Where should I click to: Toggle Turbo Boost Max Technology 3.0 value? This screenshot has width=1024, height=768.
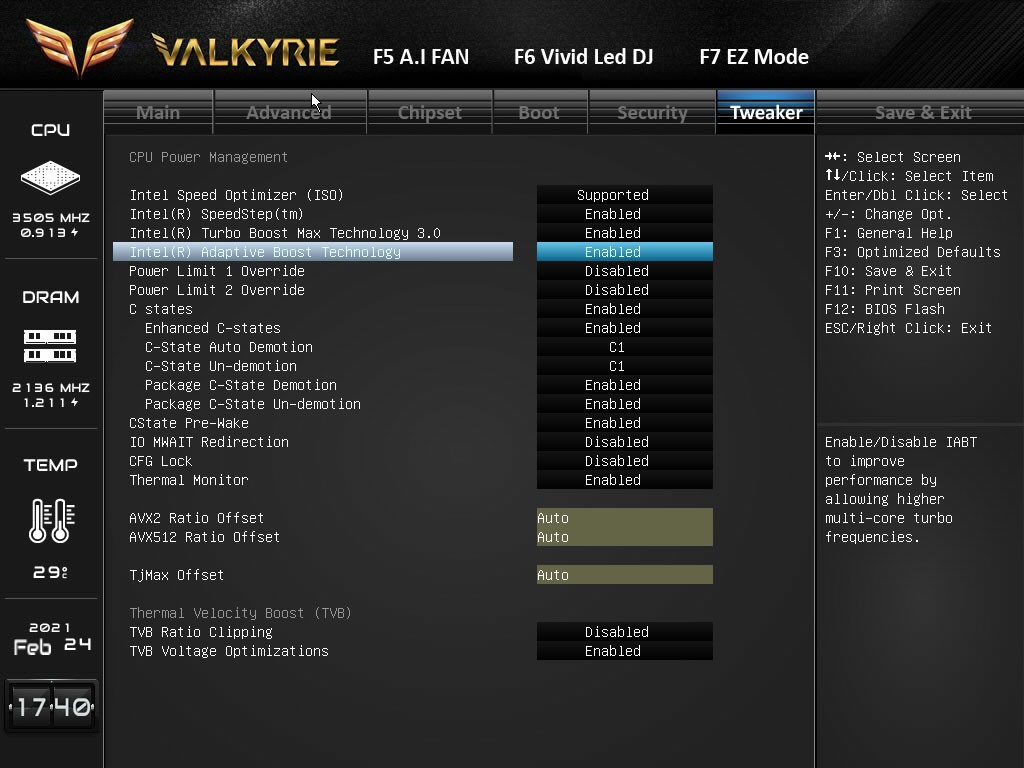[624, 233]
